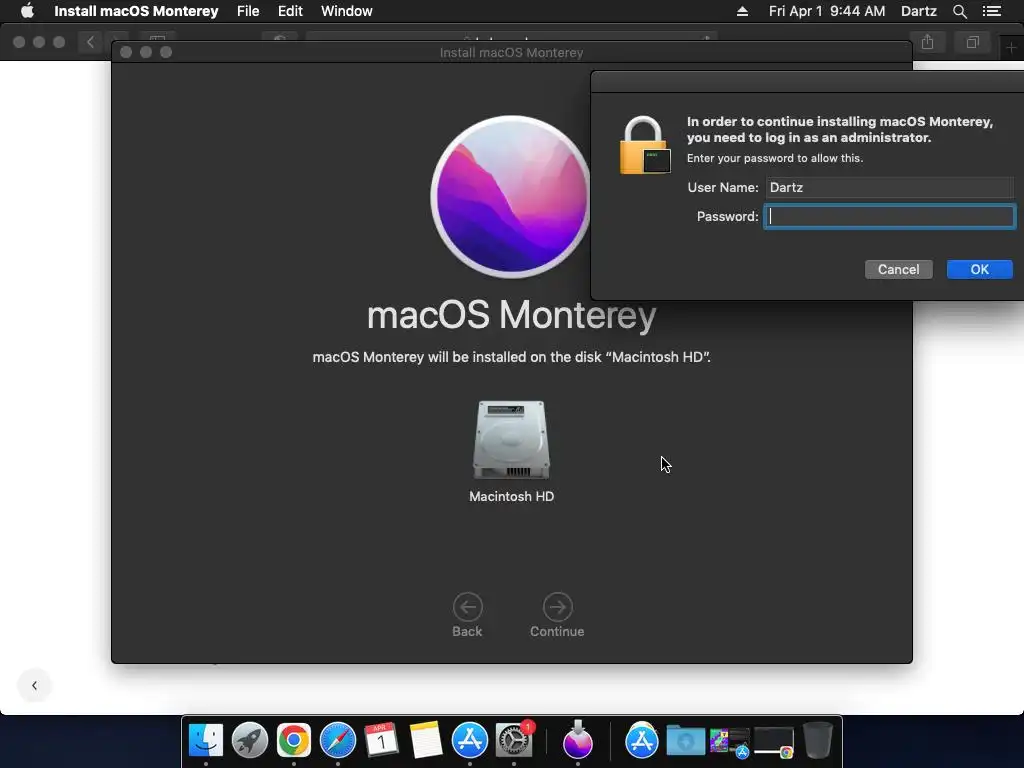The width and height of the screenshot is (1024, 768).
Task: Open the Install macOS Monterey app menu
Action: click(136, 11)
